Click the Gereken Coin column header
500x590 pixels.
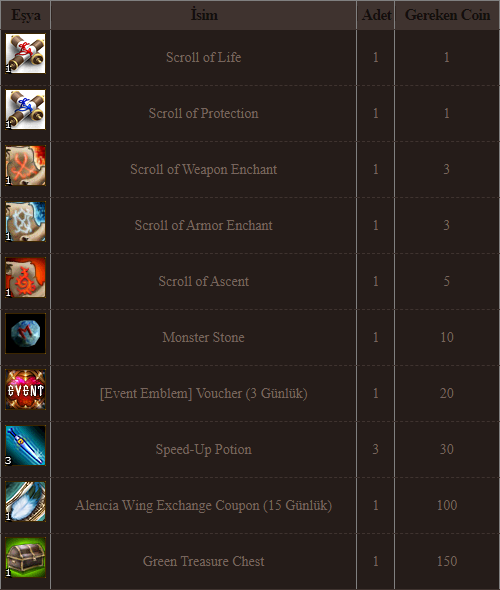(x=447, y=15)
